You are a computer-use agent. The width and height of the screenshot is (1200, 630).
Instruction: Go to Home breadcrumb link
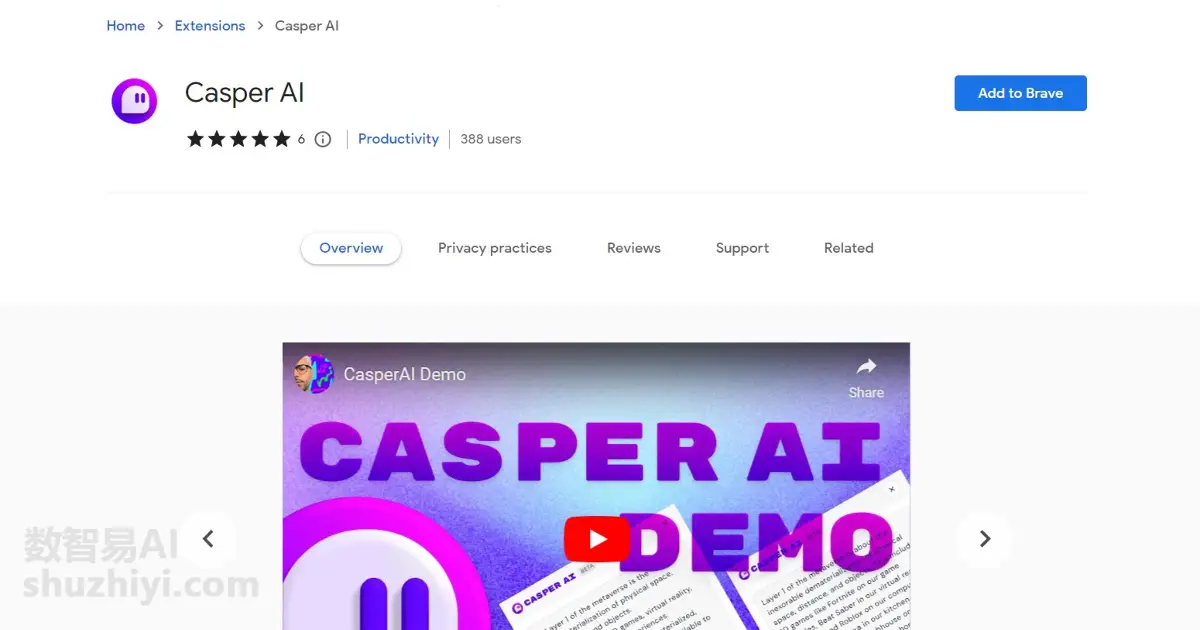(x=126, y=26)
